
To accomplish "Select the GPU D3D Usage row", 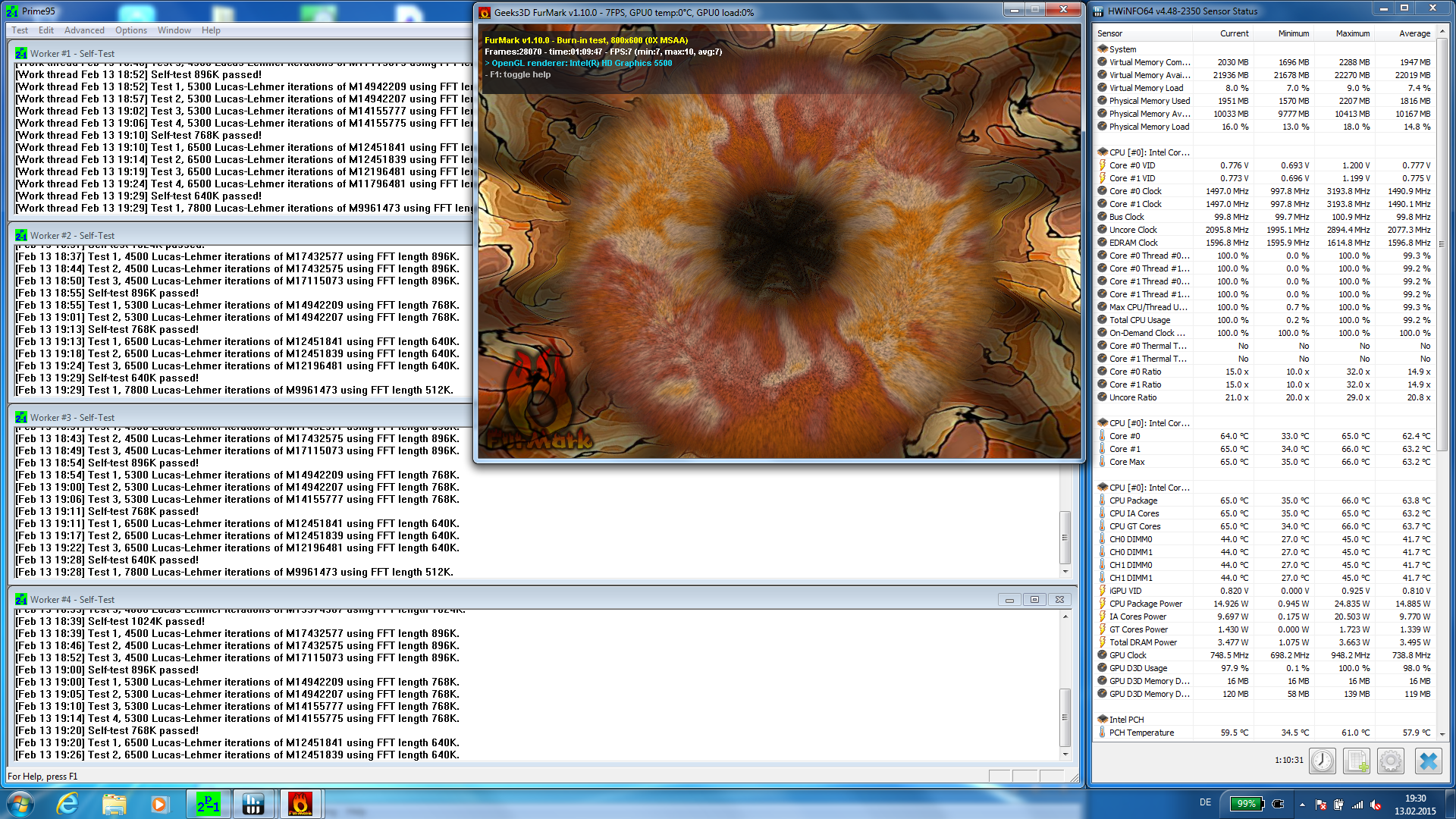I will point(1265,668).
